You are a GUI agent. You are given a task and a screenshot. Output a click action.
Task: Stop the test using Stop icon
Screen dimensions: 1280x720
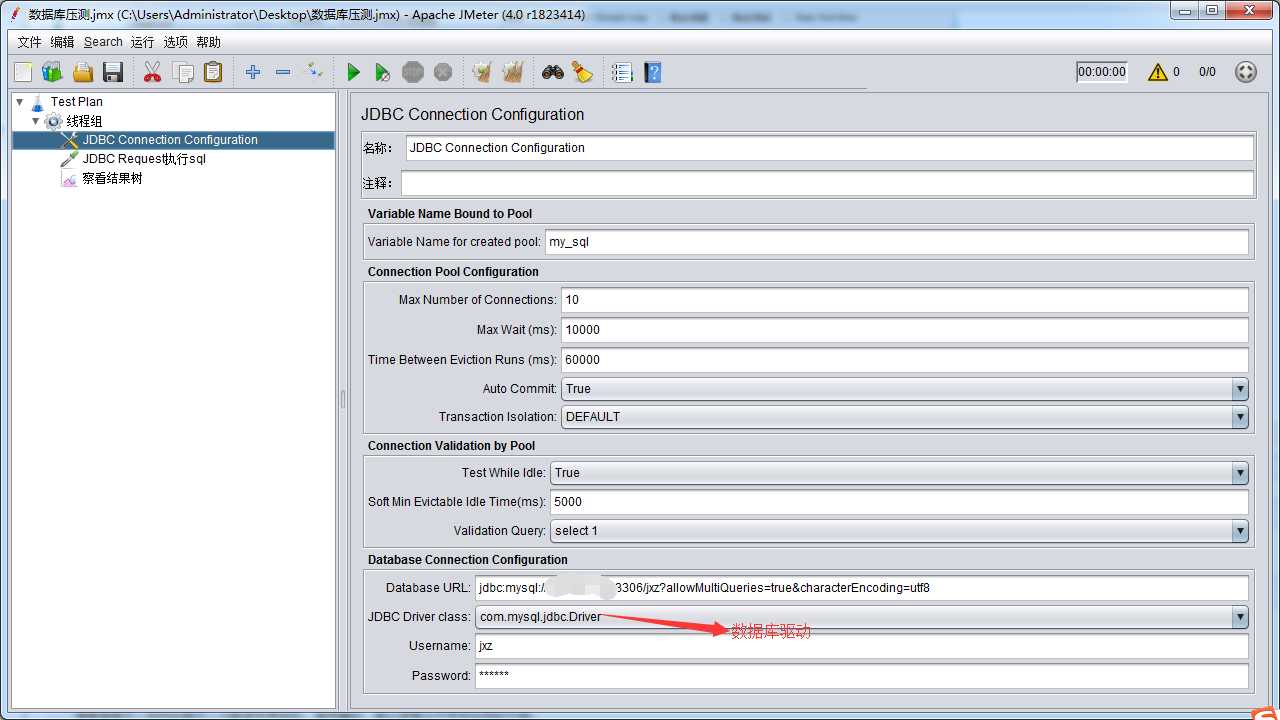click(x=413, y=72)
